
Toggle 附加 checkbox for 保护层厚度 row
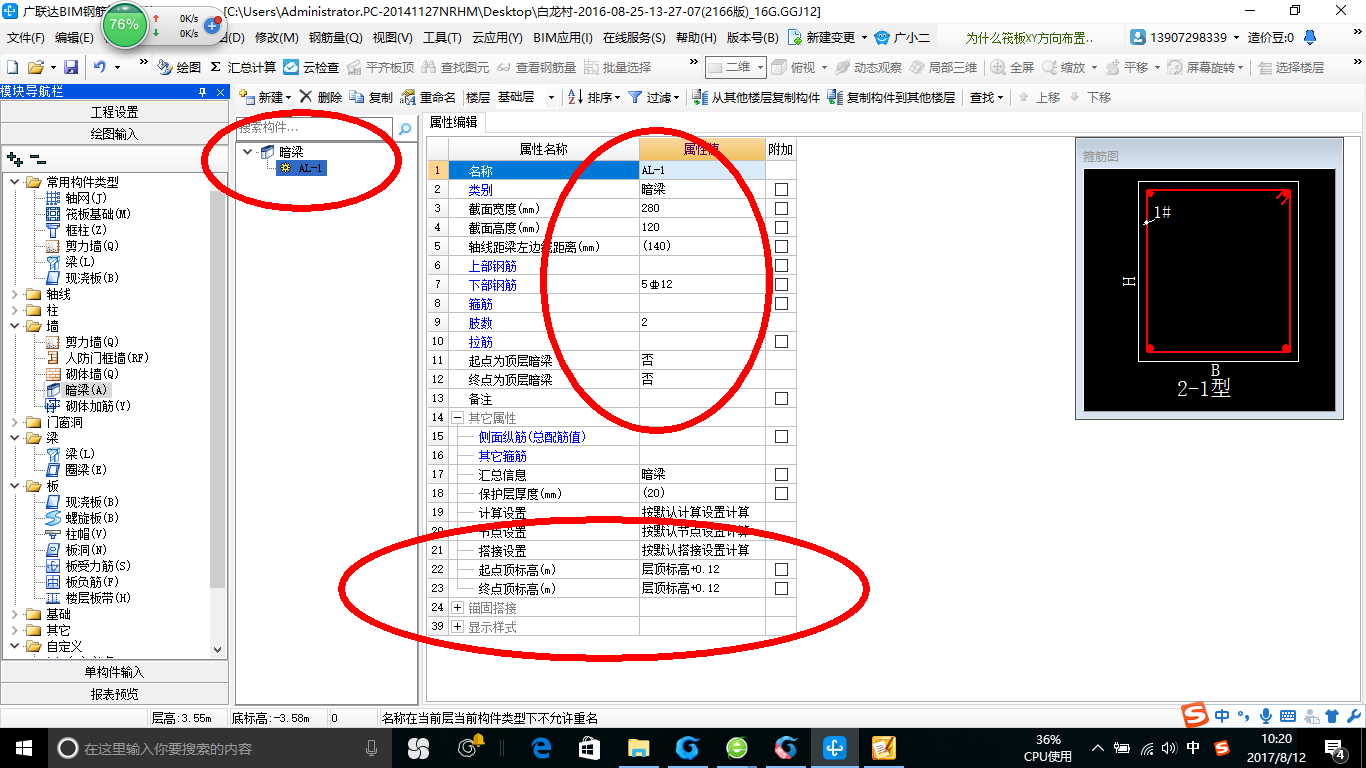coord(781,493)
